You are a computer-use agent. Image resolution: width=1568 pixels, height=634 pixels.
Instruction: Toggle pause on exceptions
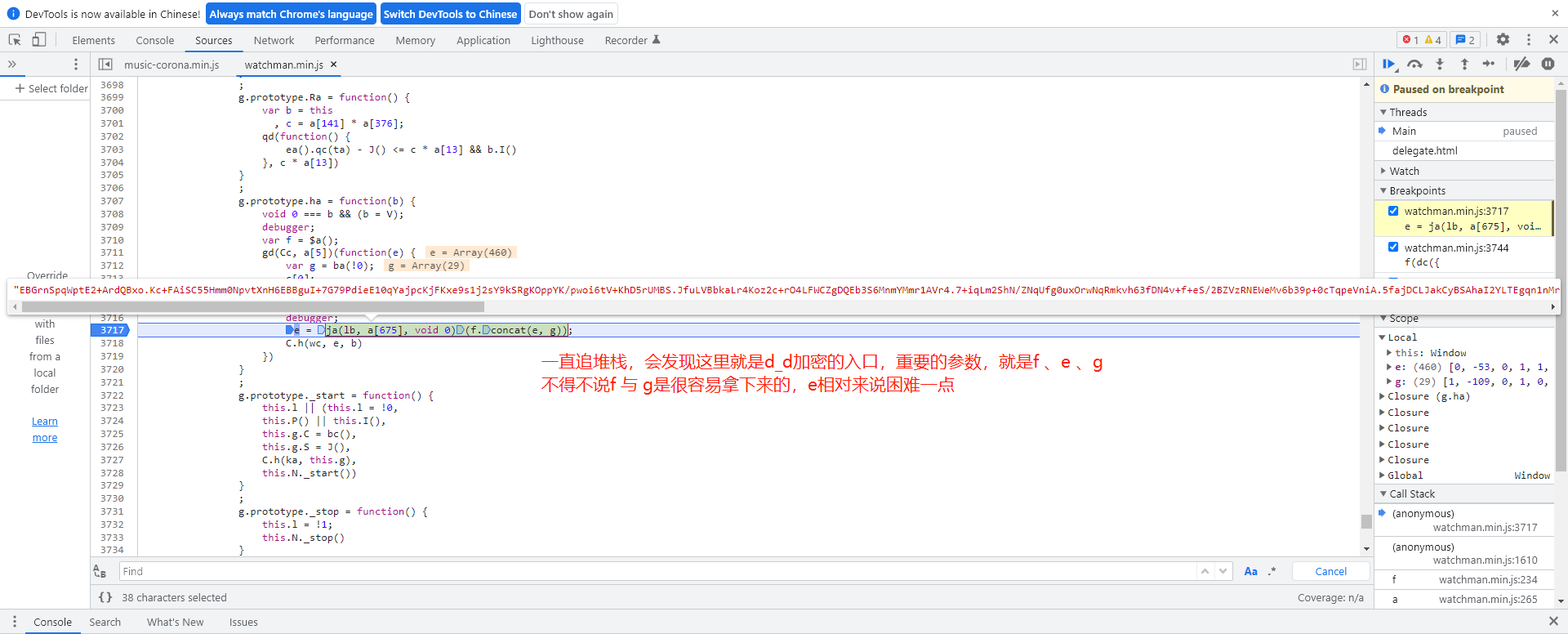pos(1548,64)
